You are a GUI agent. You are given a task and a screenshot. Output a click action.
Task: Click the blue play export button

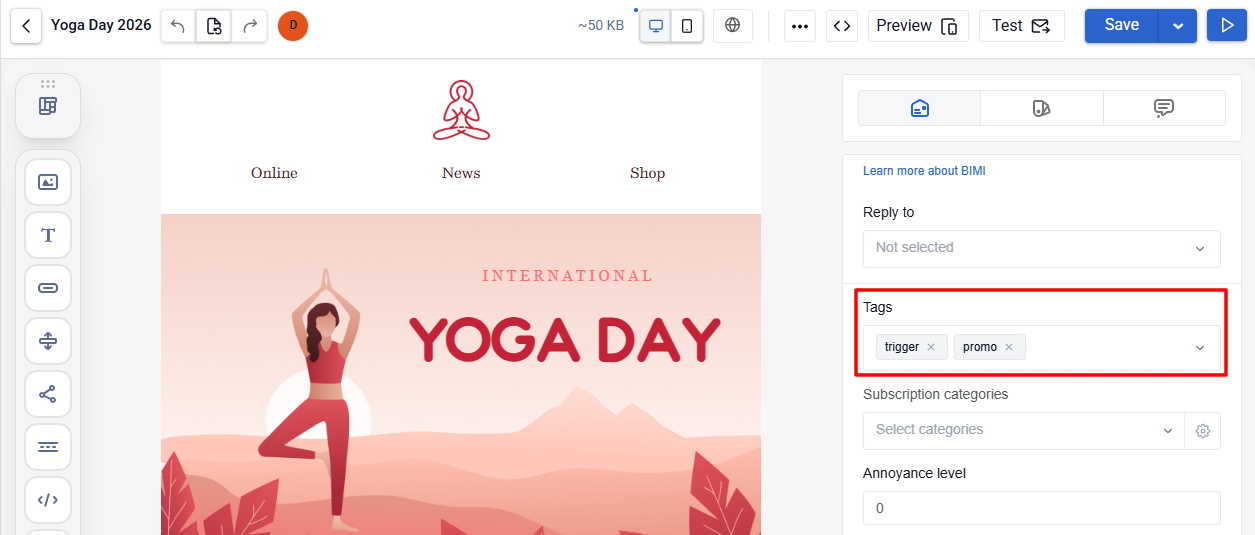1227,26
